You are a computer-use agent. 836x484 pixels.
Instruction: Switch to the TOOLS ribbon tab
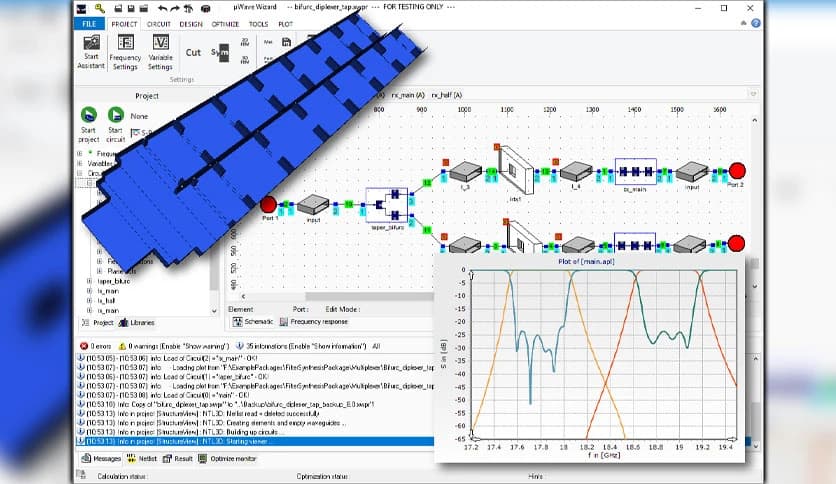point(259,24)
